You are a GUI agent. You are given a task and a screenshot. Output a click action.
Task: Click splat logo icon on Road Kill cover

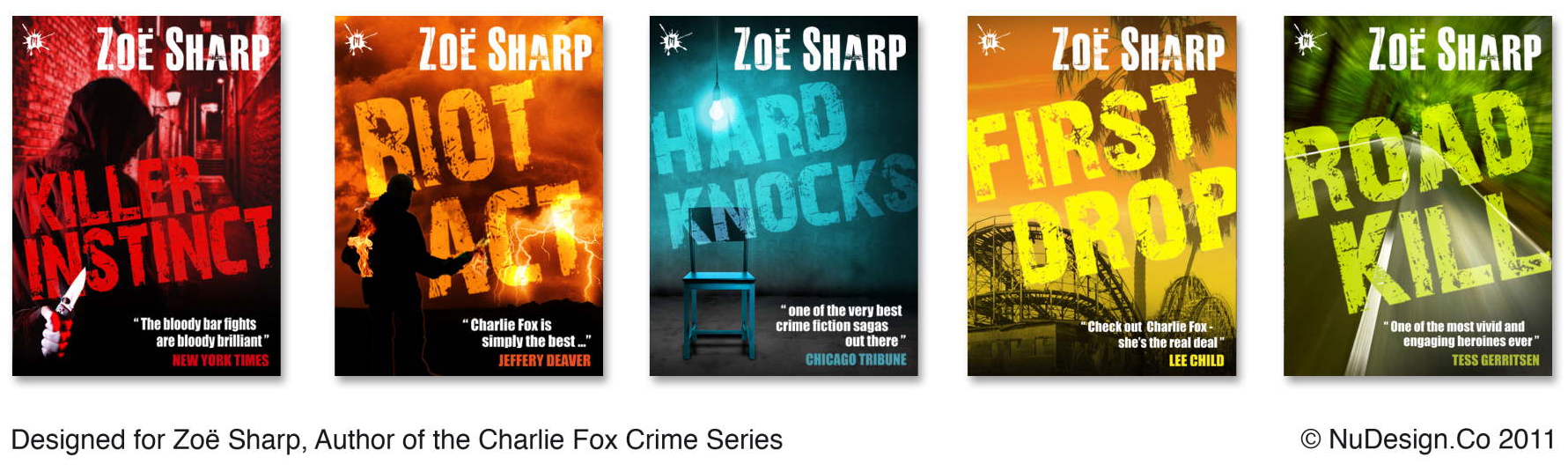[x=1307, y=41]
